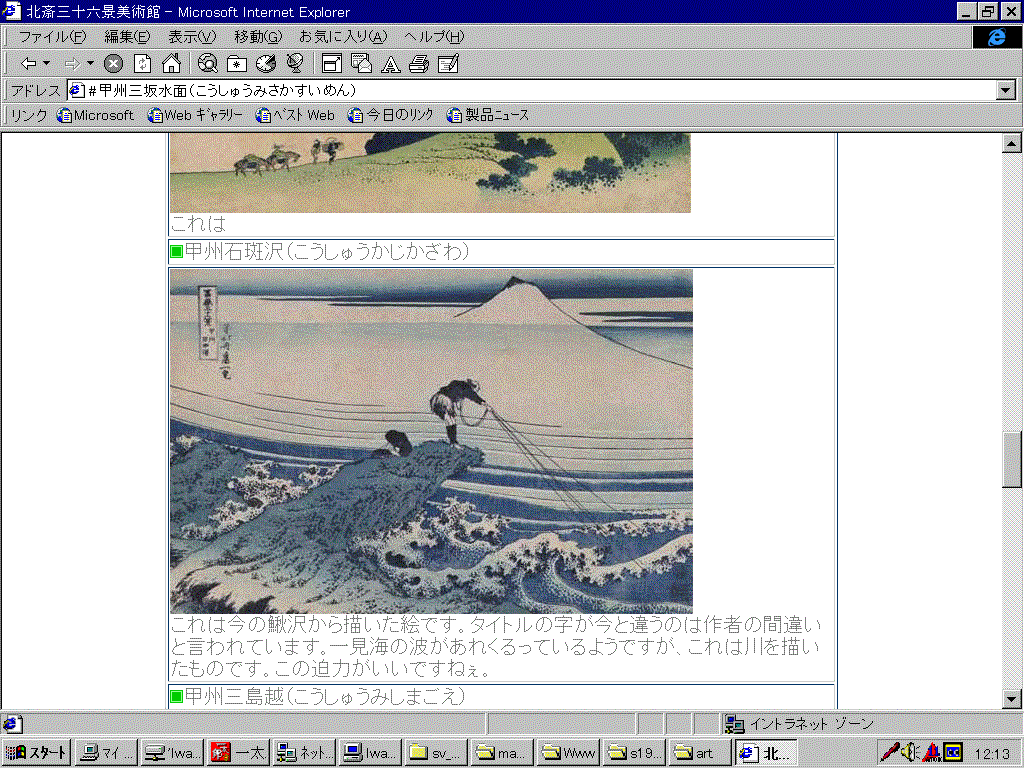Open the 製品ニュース link
Viewport: 1024px width, 768px height.
[488, 116]
